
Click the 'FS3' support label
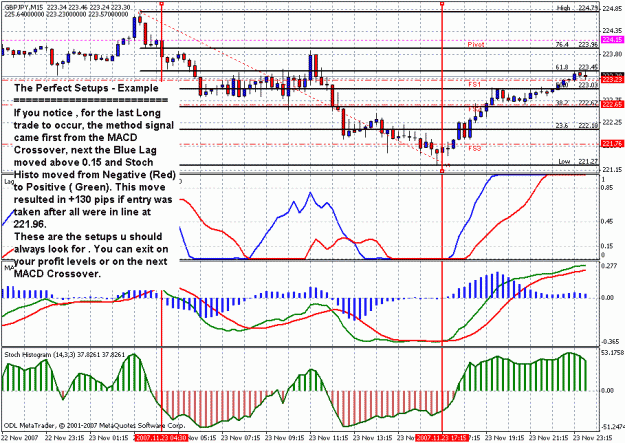[475, 148]
